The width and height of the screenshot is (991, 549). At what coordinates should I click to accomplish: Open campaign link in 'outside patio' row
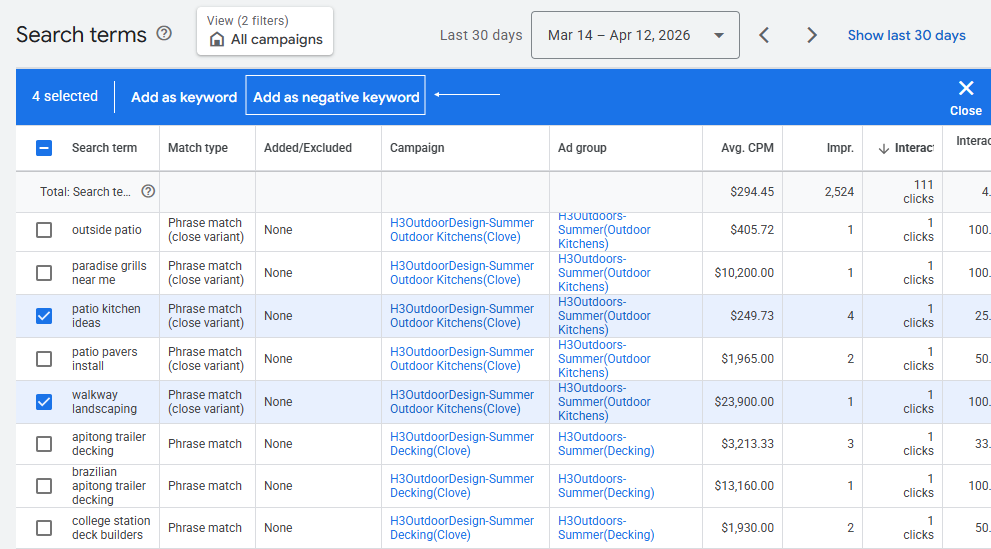[462, 230]
